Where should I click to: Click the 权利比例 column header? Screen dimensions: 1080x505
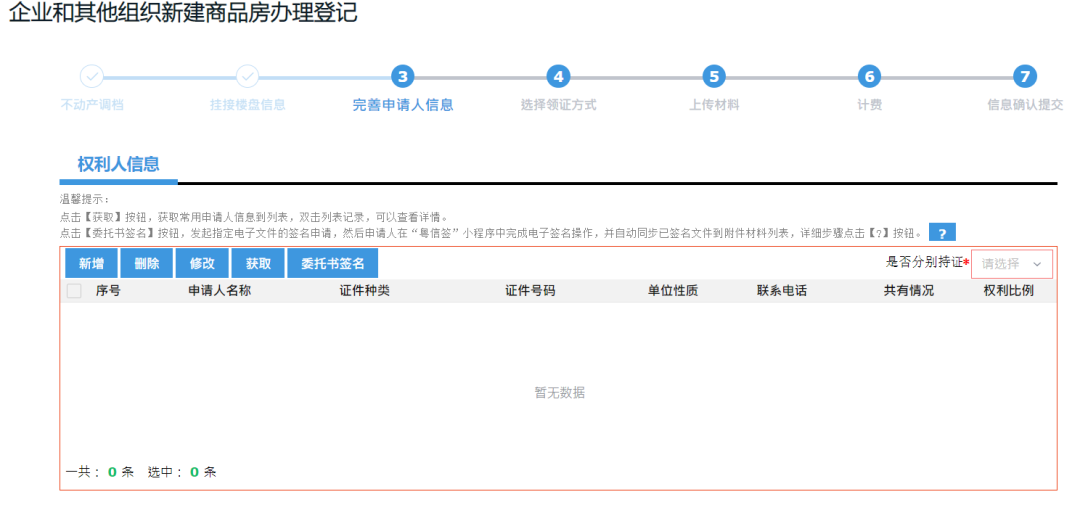click(1008, 291)
